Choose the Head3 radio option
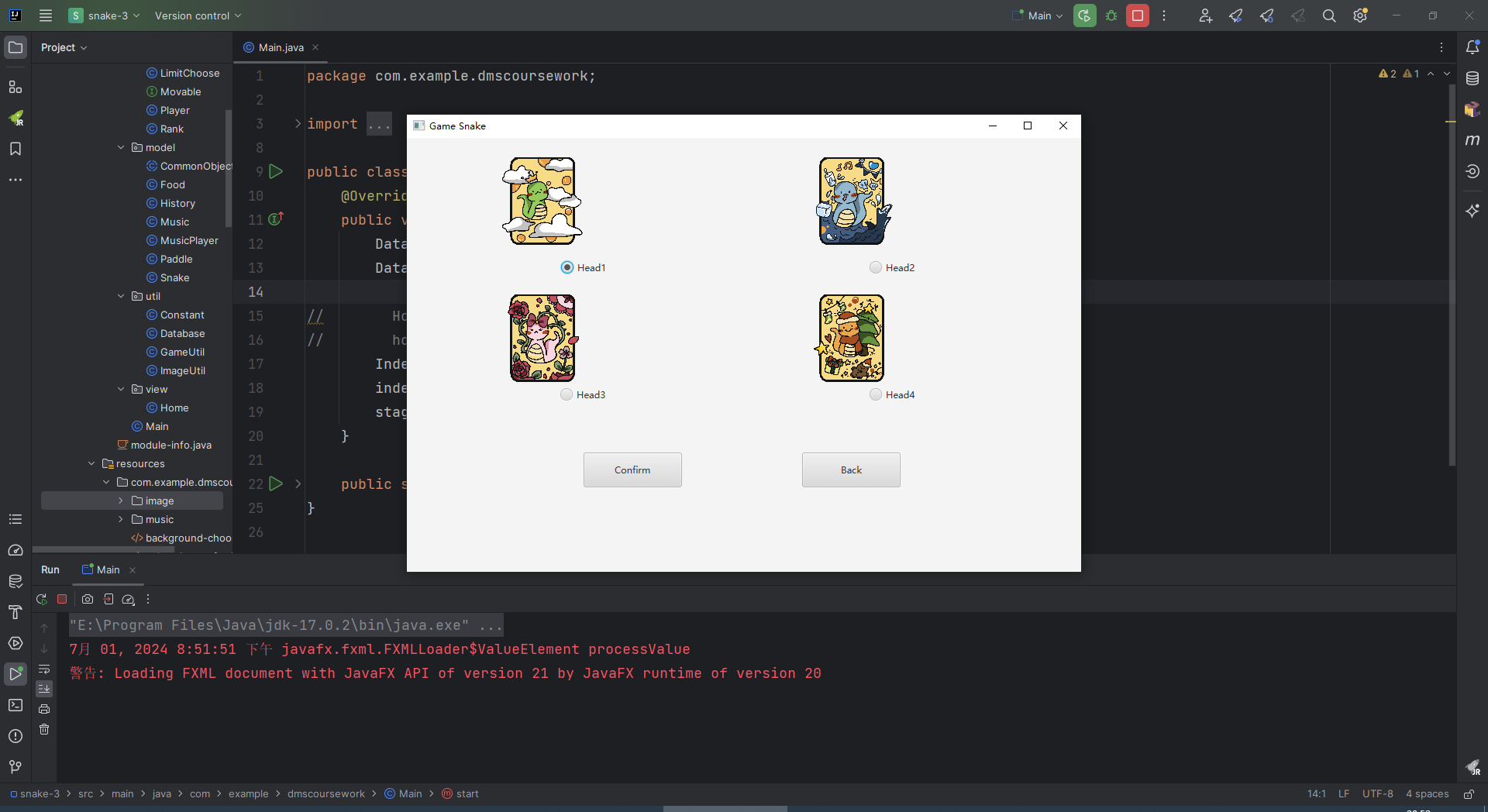Image resolution: width=1488 pixels, height=812 pixels. click(567, 394)
